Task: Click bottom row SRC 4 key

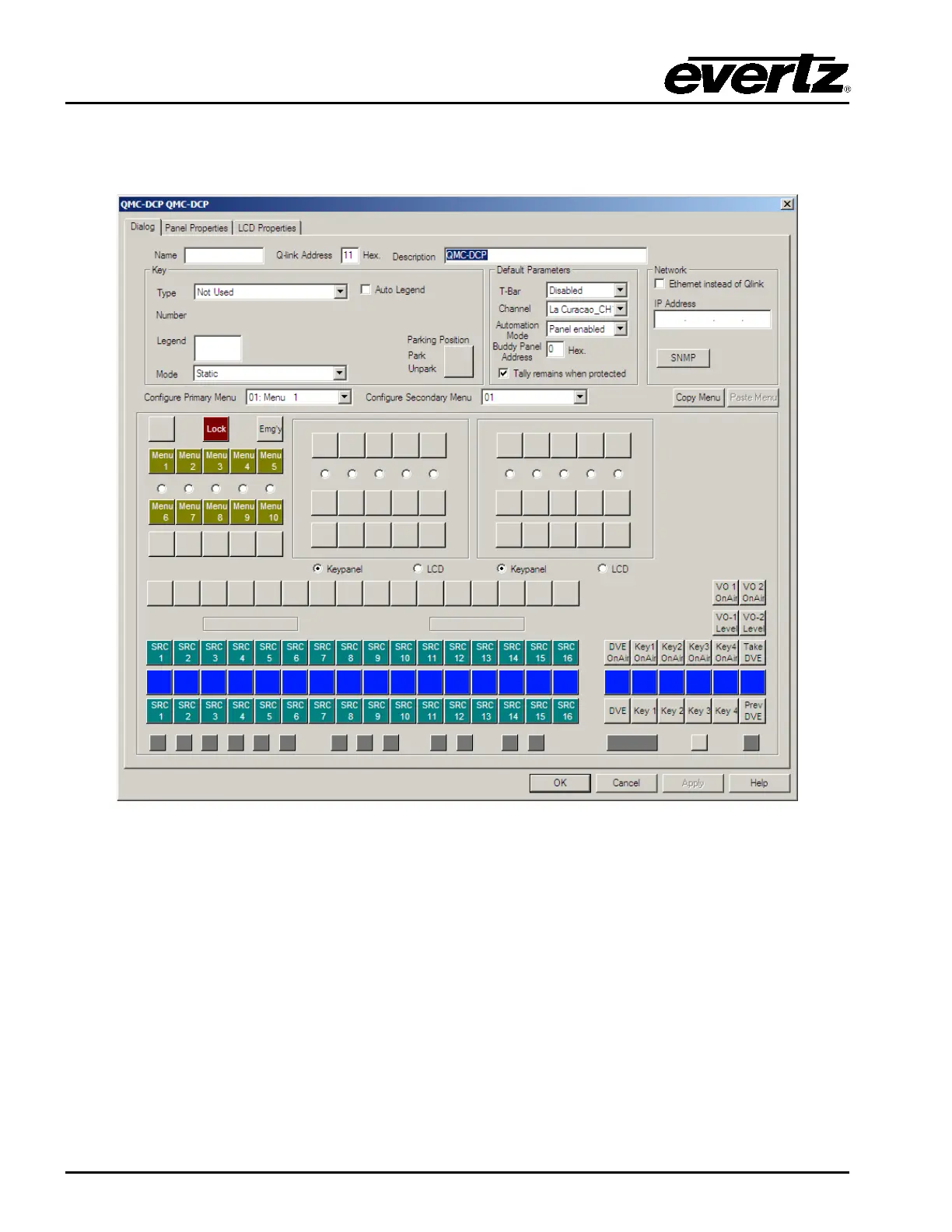Action: [241, 711]
